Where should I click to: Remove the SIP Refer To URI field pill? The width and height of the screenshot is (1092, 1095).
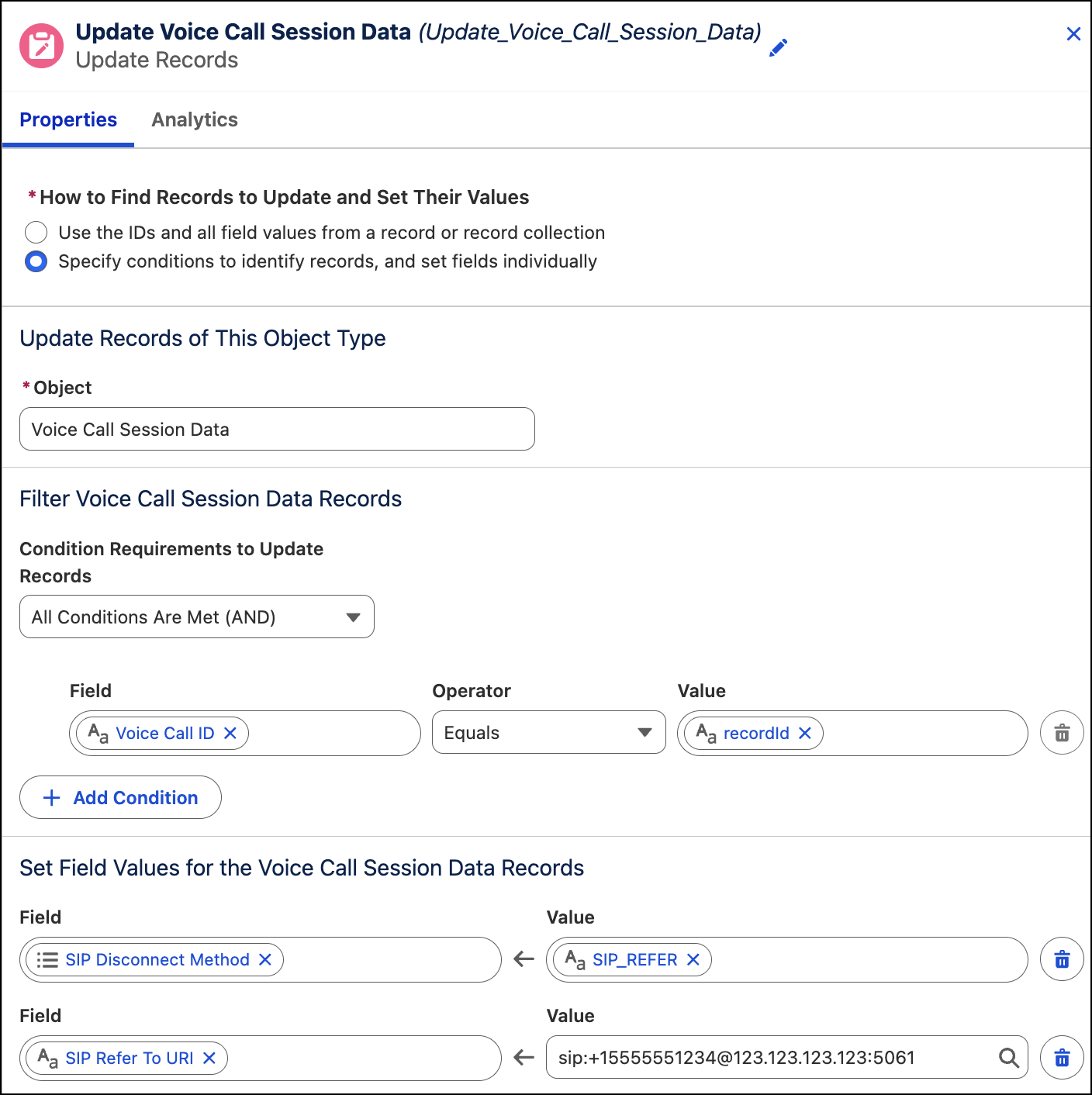point(209,1058)
